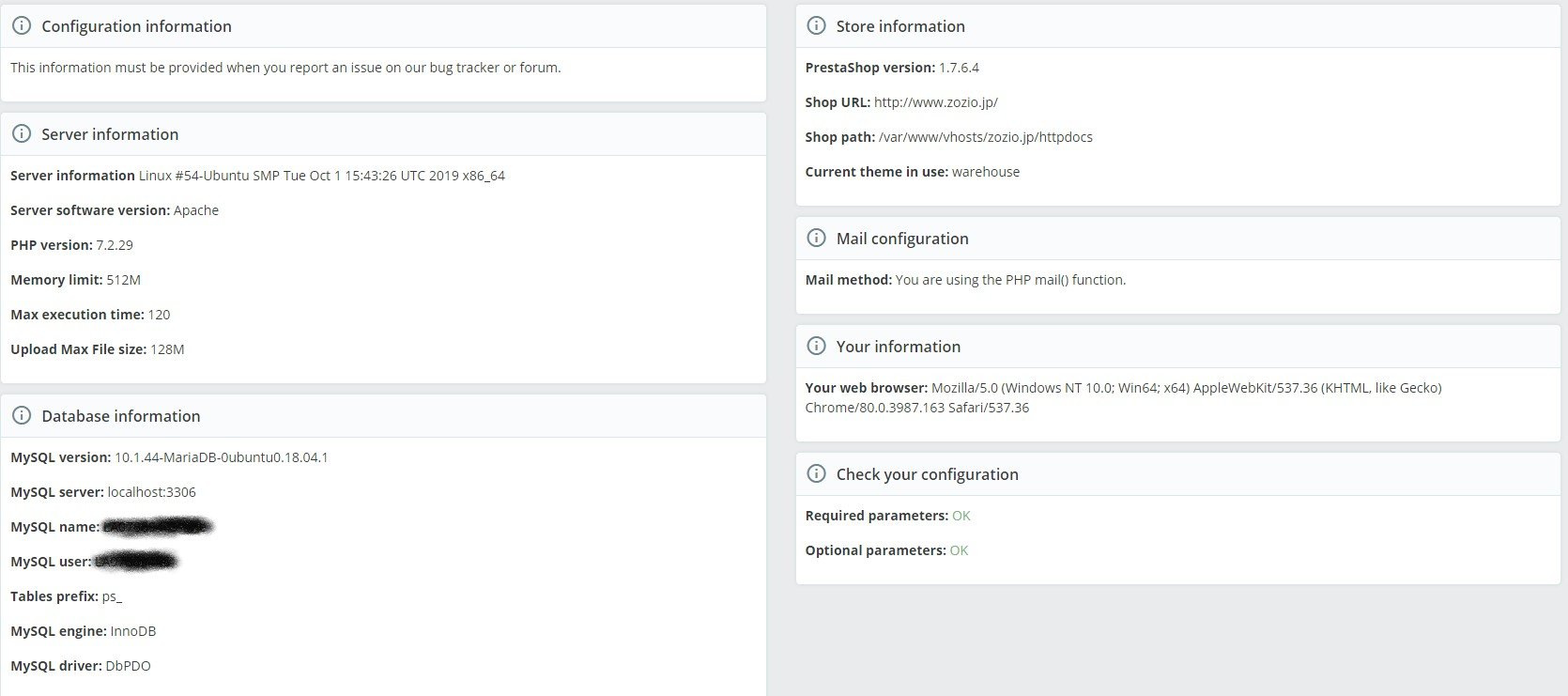Click the PHP version value 7.2.29

(x=115, y=245)
